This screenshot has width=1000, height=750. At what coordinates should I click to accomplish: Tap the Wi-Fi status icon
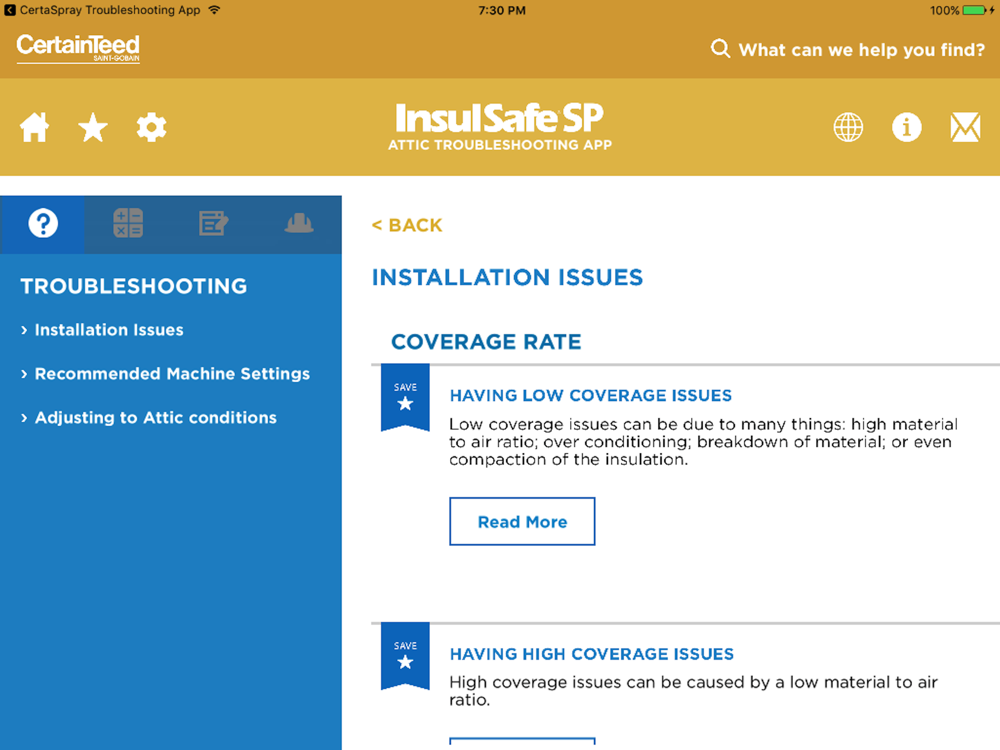(214, 10)
